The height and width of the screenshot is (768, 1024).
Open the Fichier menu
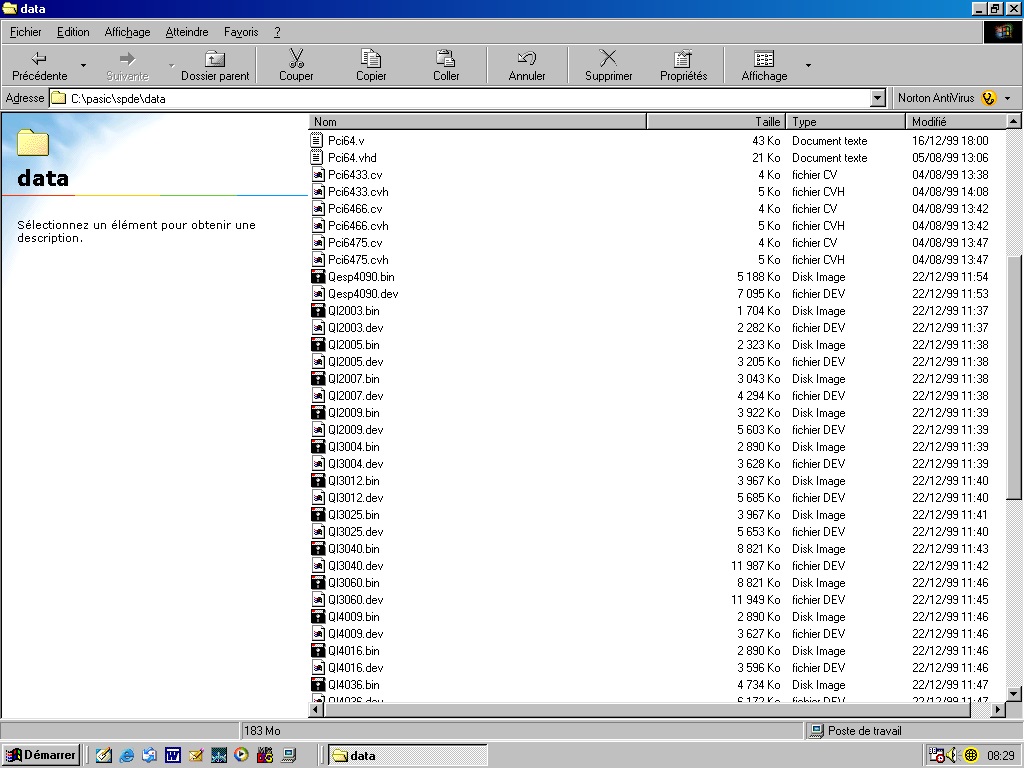[x=26, y=32]
